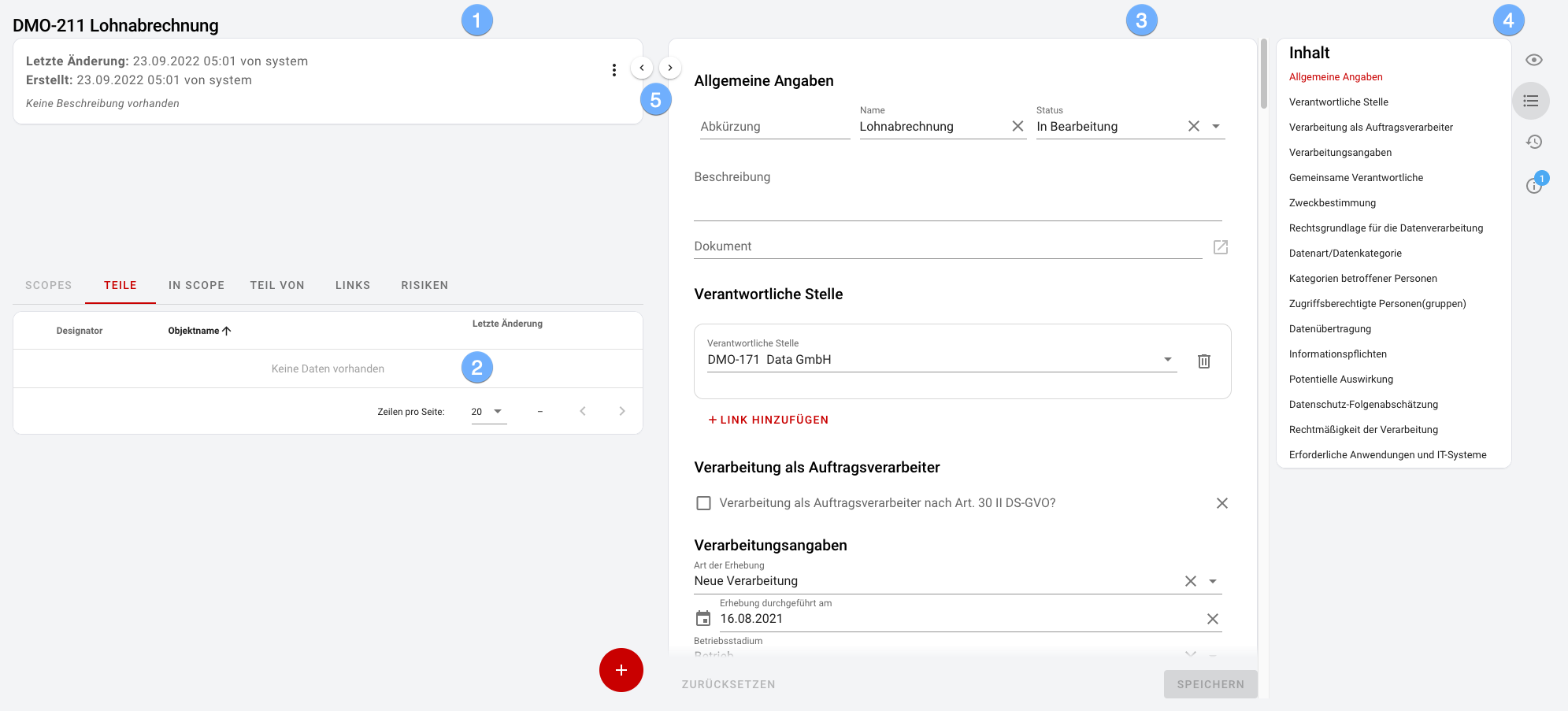This screenshot has width=1568, height=711.
Task: Delete the DMO-171 Data GmbH link via trash icon
Action: [1204, 361]
